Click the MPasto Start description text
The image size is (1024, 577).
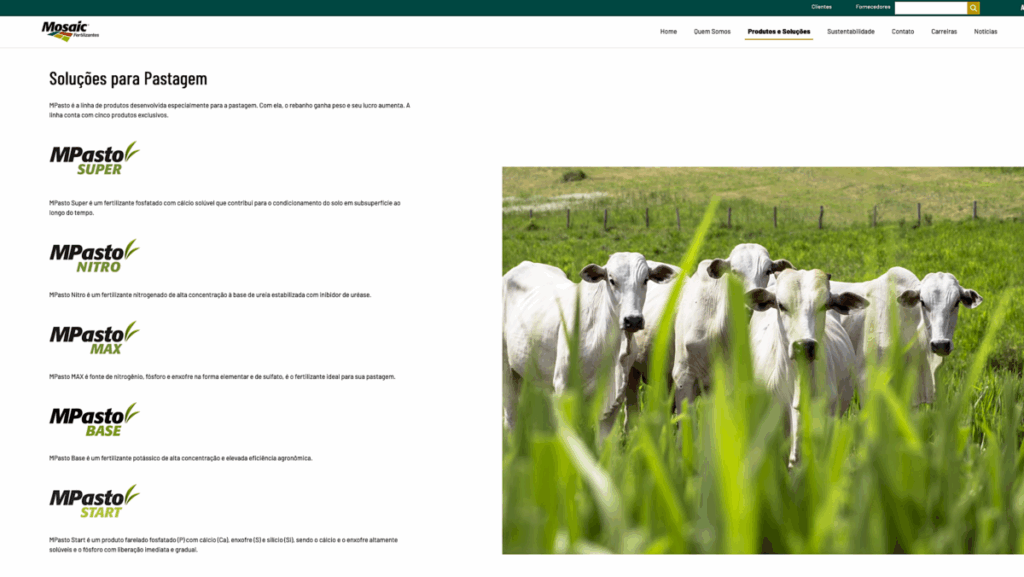tap(223, 545)
